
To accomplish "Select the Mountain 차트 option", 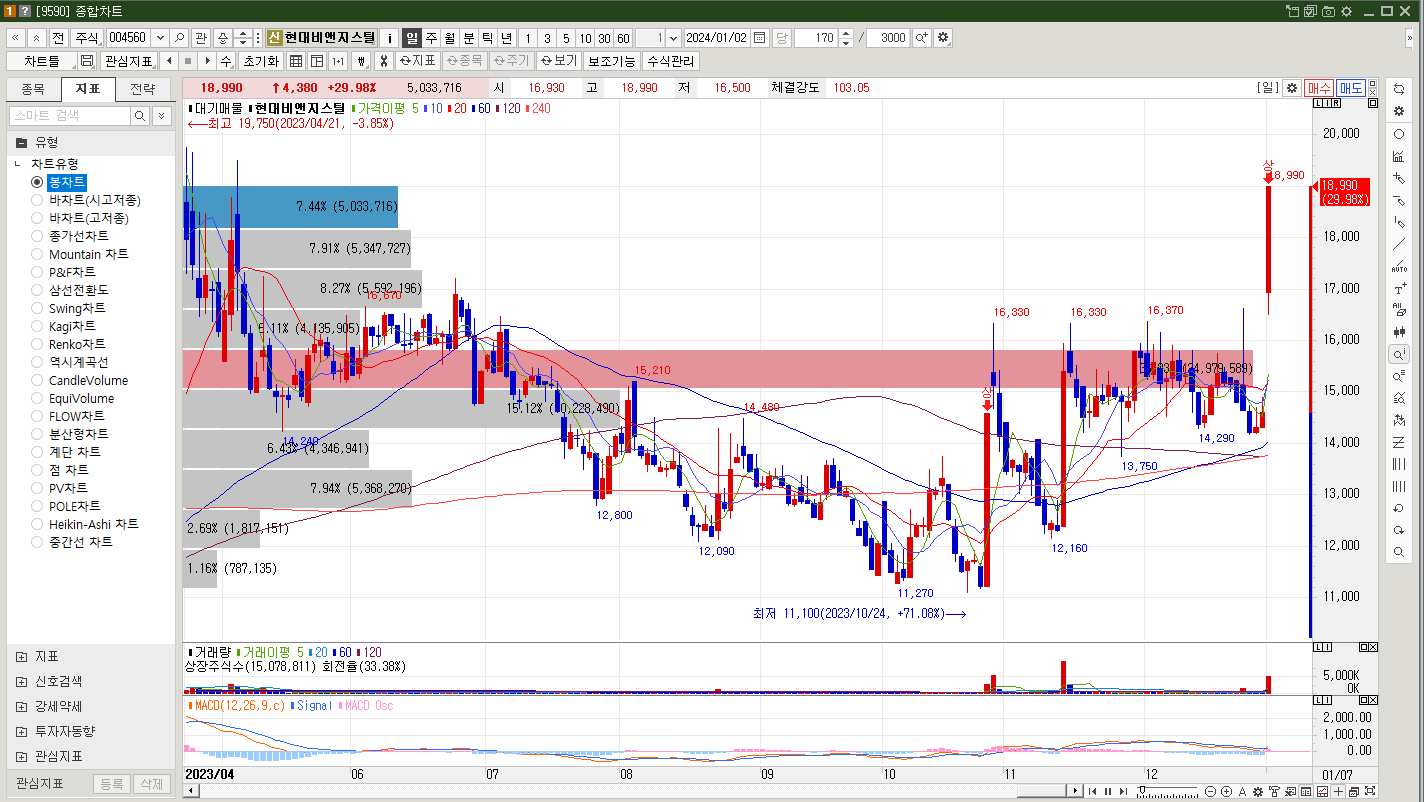I will (88, 254).
